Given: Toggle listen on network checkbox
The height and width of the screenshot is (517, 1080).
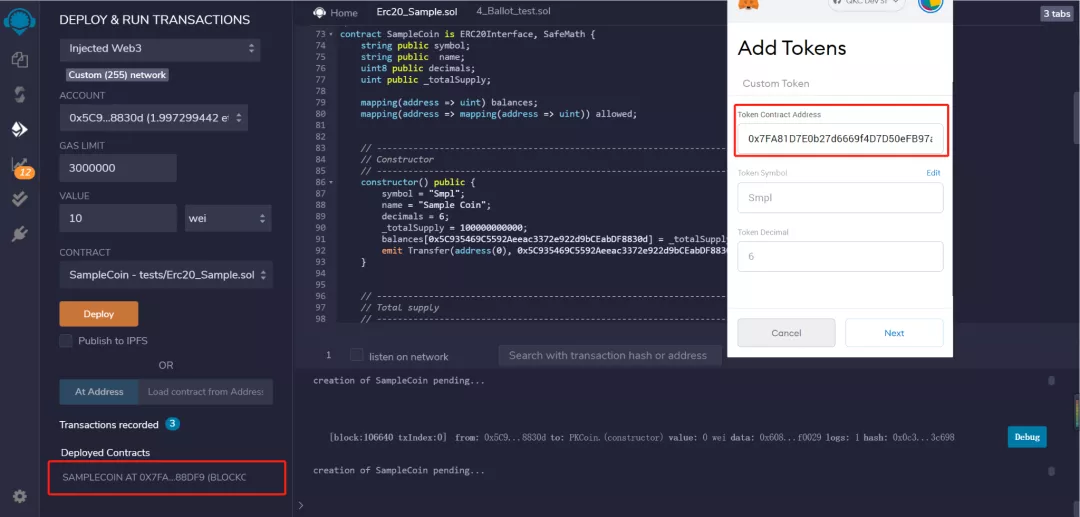Looking at the screenshot, I should pyautogui.click(x=356, y=355).
